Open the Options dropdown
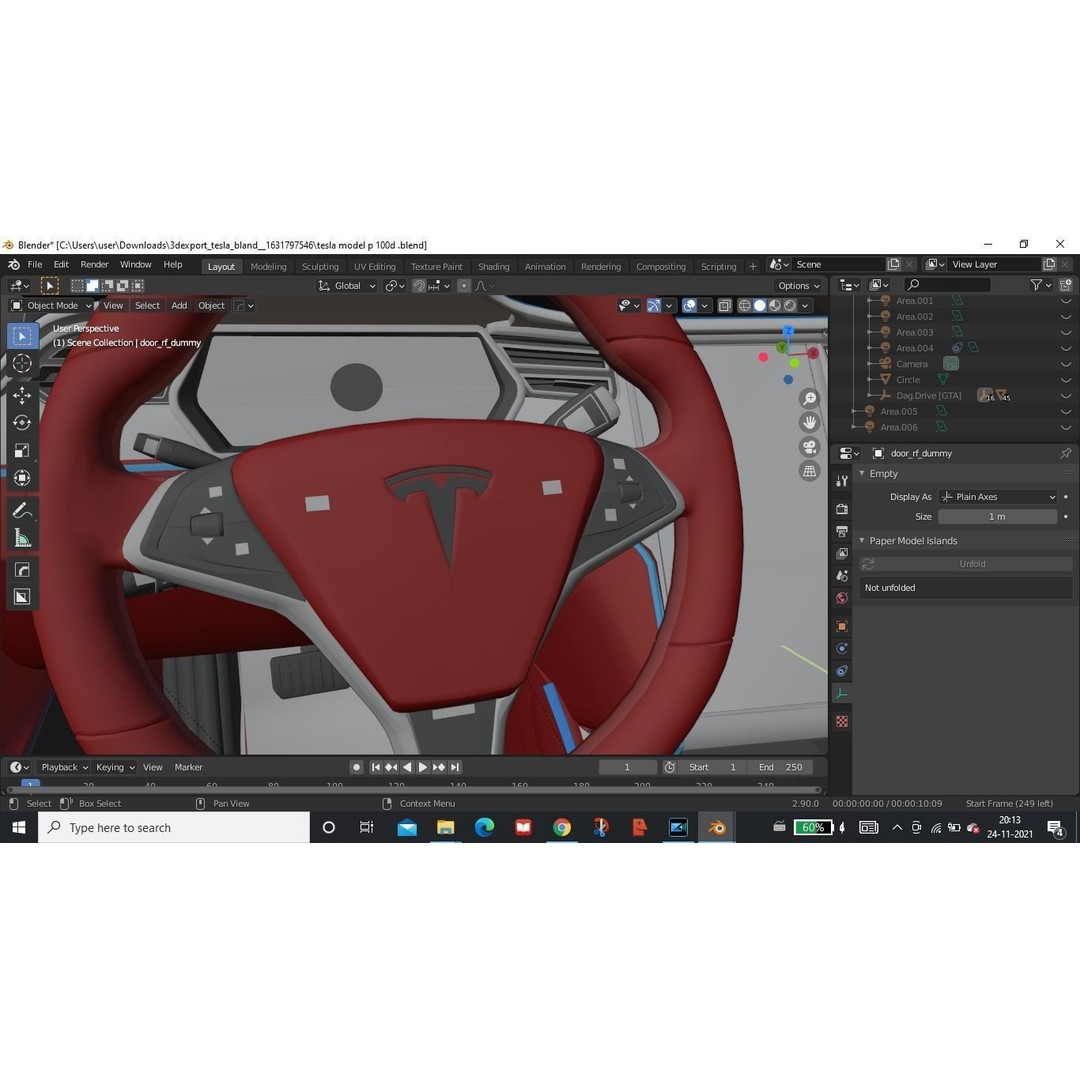This screenshot has width=1080, height=1080. [799, 285]
